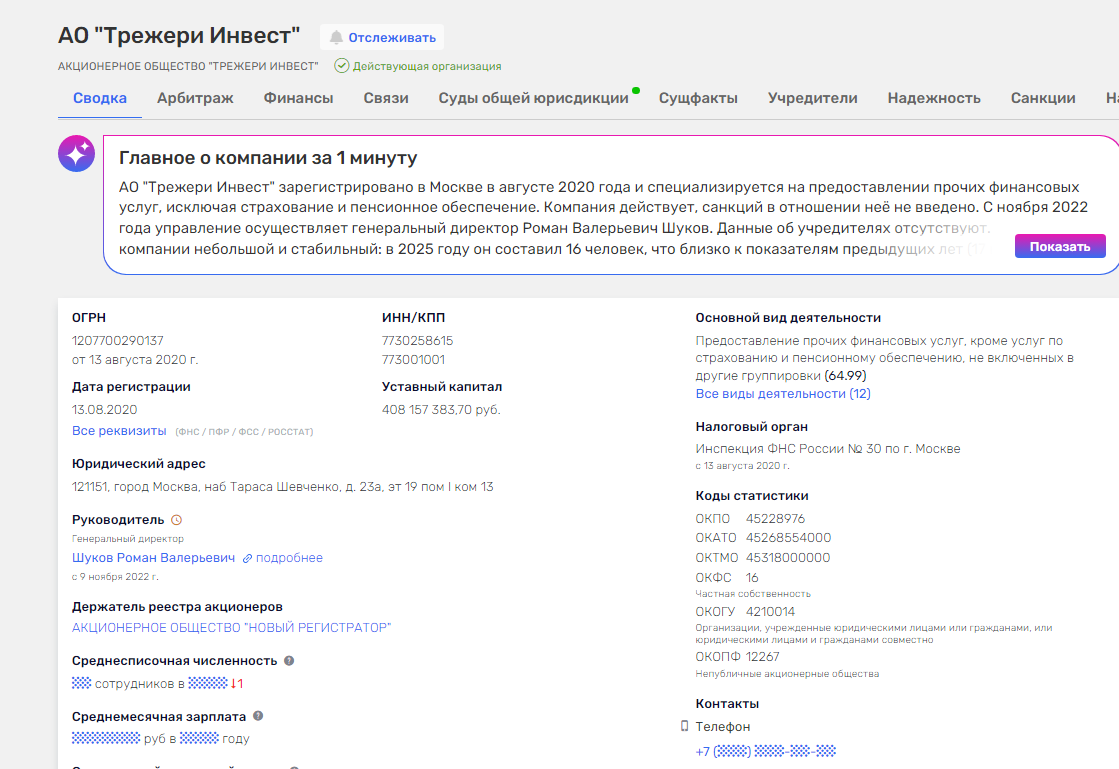Click the purple AI sparkle icon

point(76,153)
